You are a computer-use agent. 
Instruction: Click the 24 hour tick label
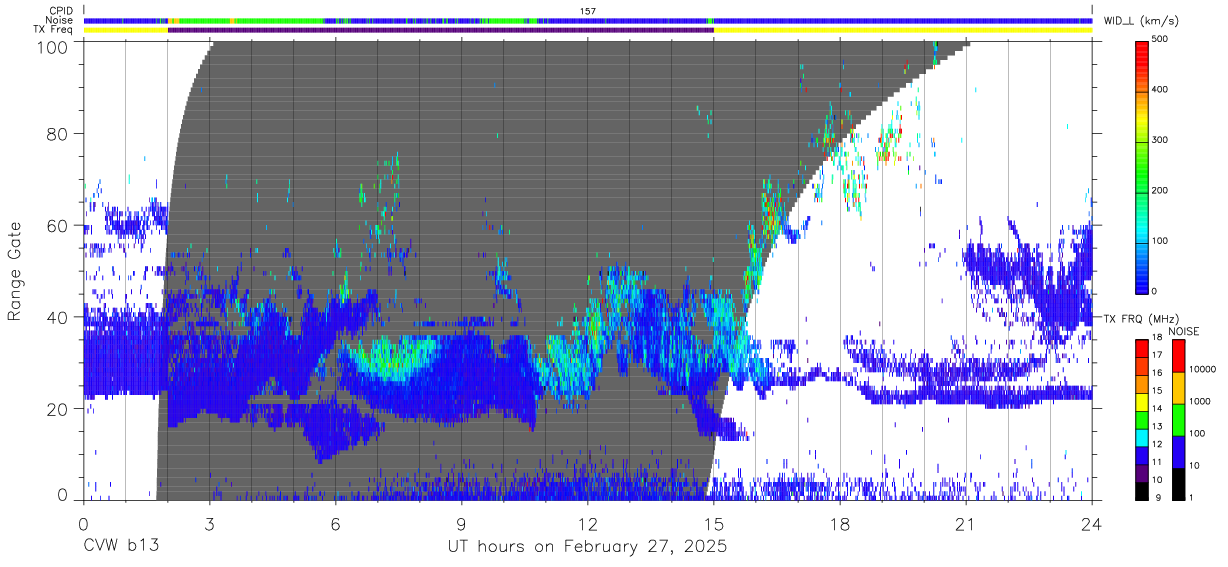(x=1091, y=523)
